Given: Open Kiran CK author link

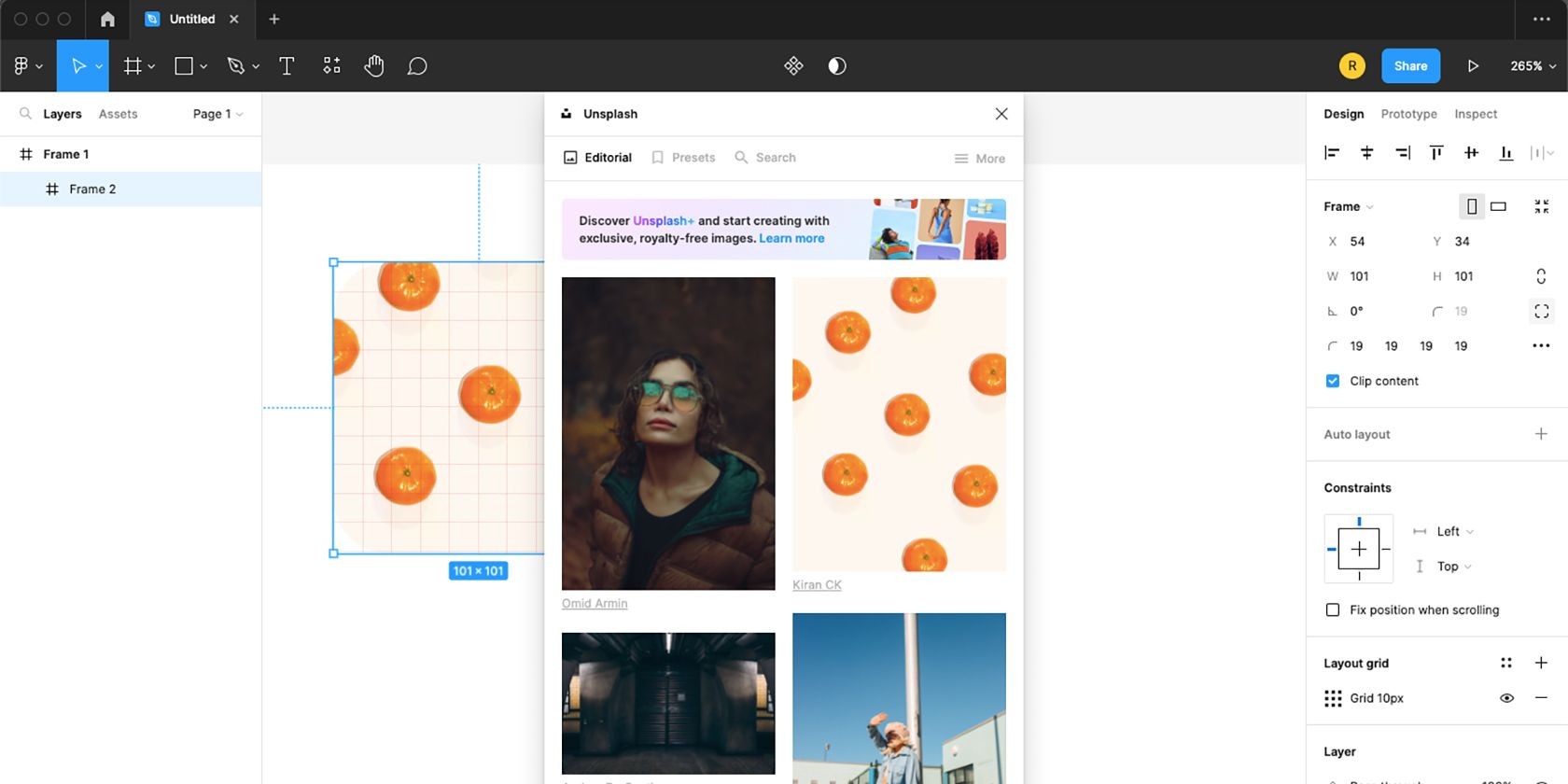Looking at the screenshot, I should point(817,584).
